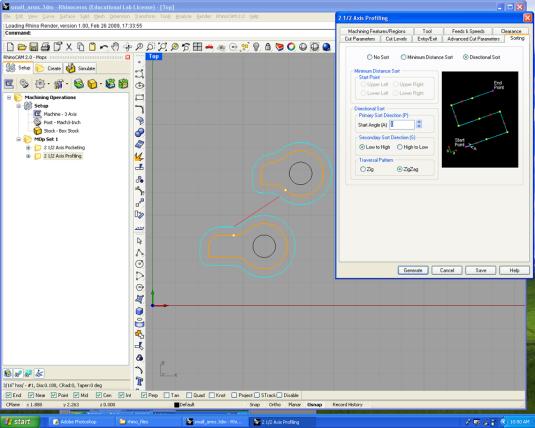Click the globe icon below the operations tree

point(8,373)
